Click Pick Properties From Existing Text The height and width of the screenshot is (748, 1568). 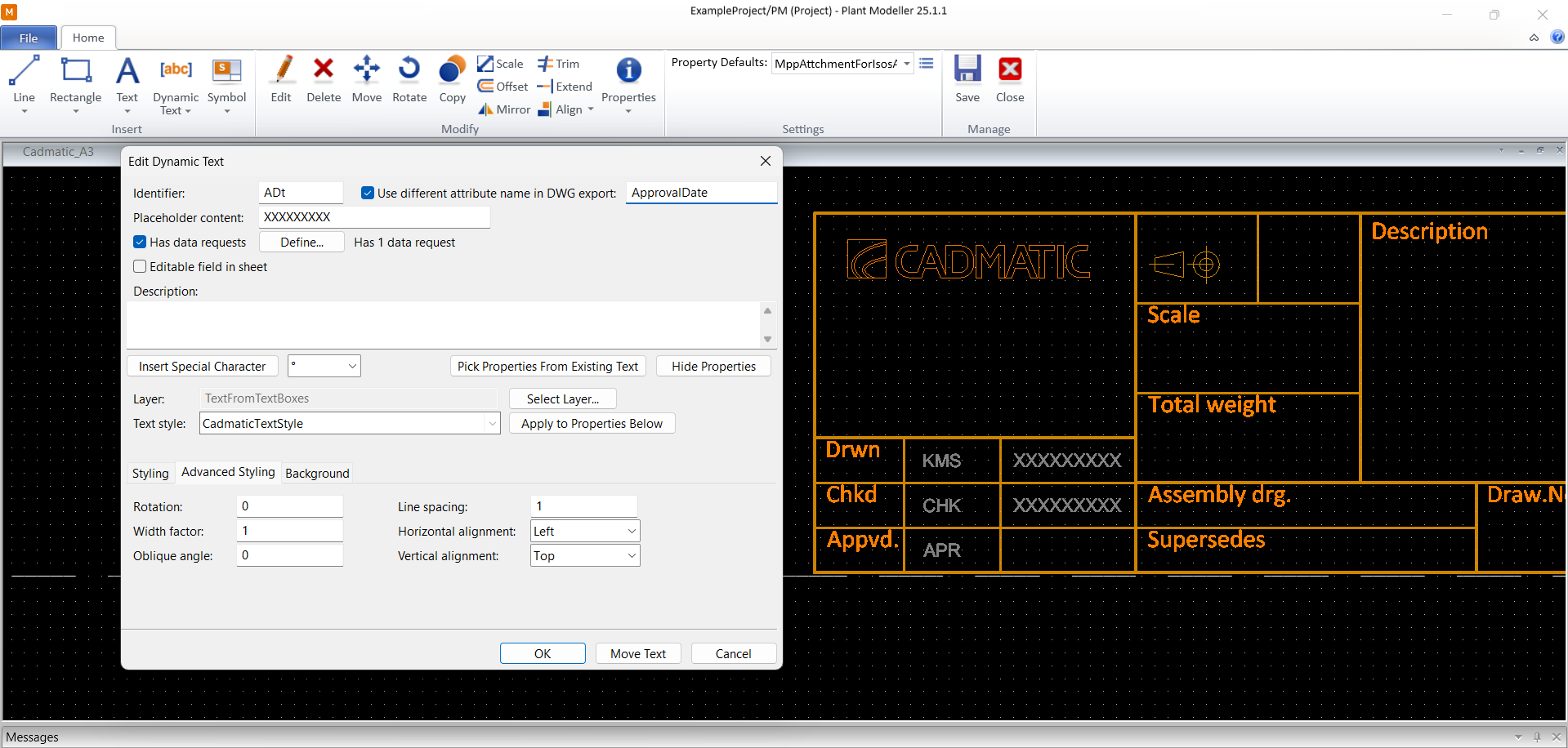(547, 366)
